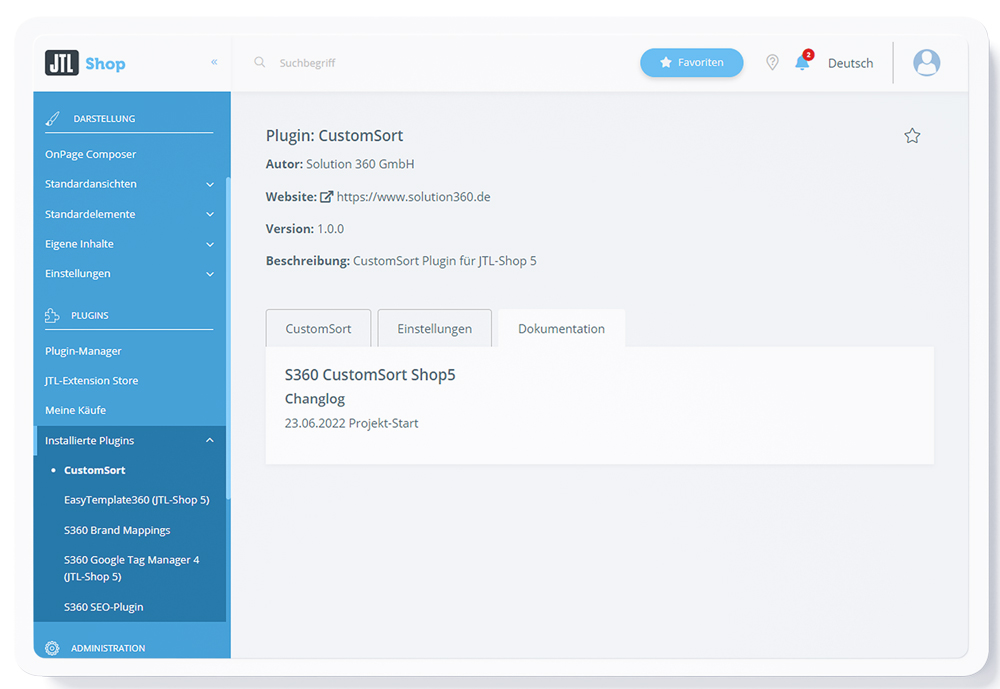Open JTL-Extension Store
The height and width of the screenshot is (689, 1000).
pos(91,380)
